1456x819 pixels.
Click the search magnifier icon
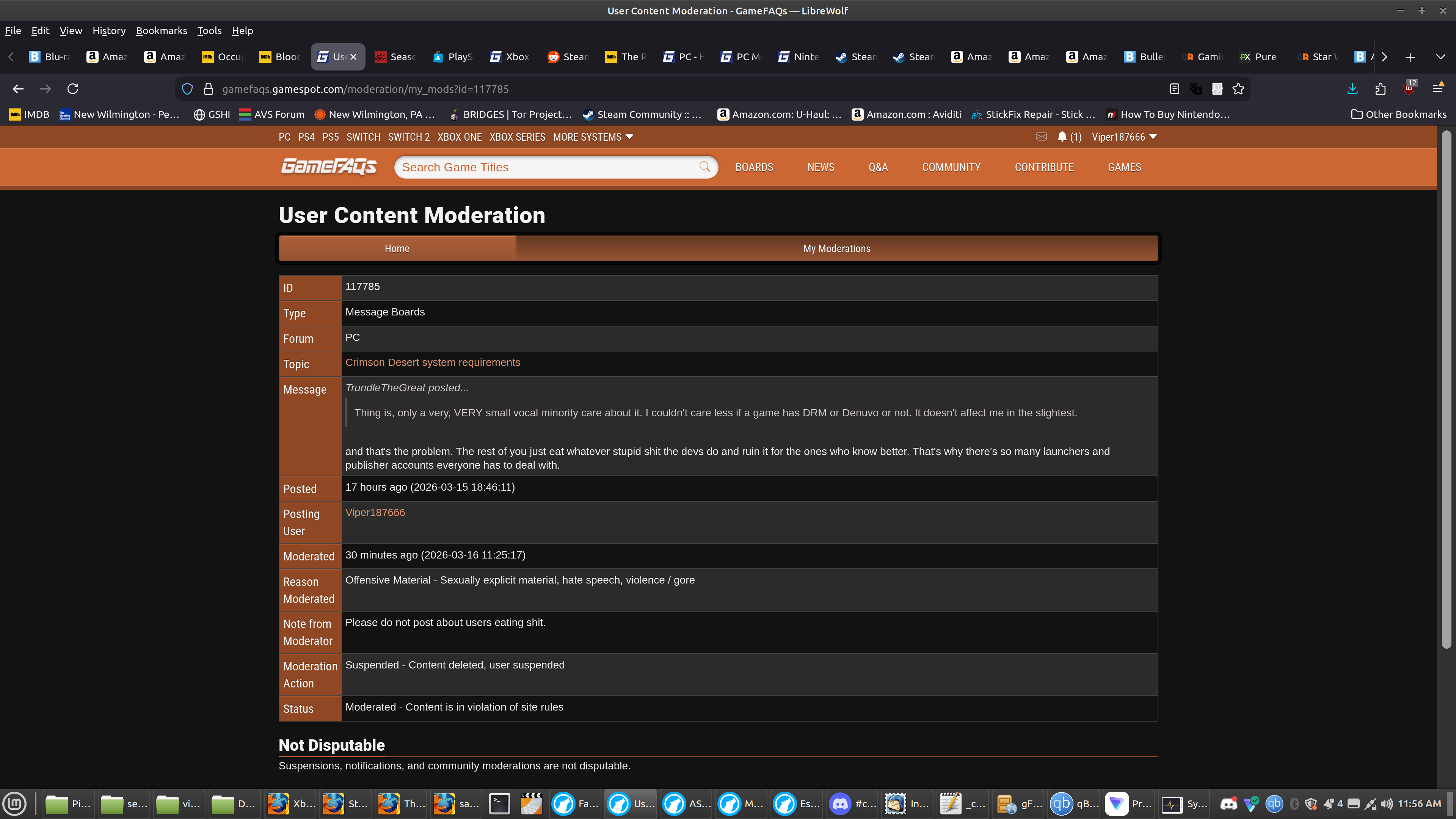[x=704, y=167]
